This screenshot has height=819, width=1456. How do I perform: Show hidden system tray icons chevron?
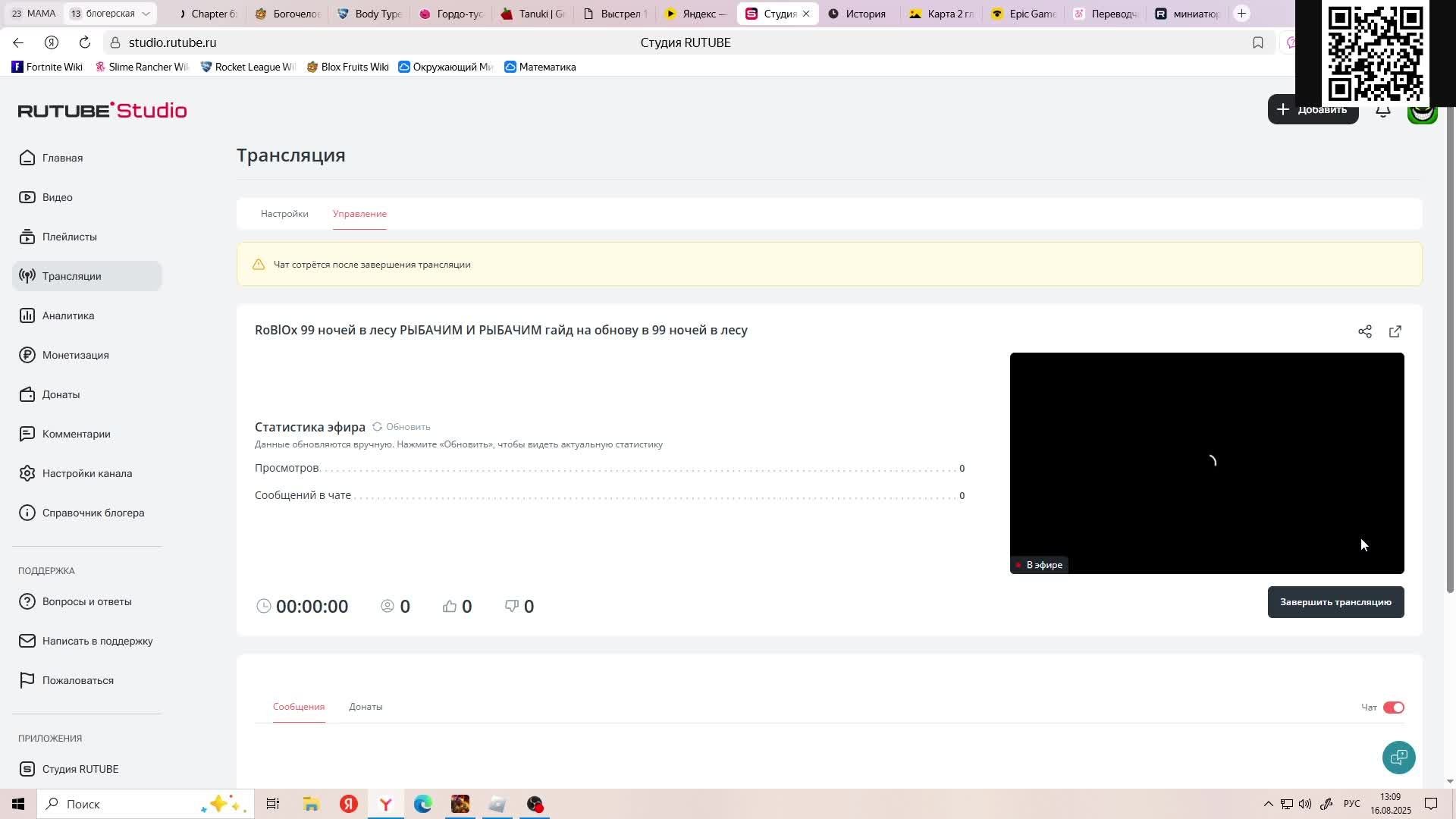pos(1268,804)
